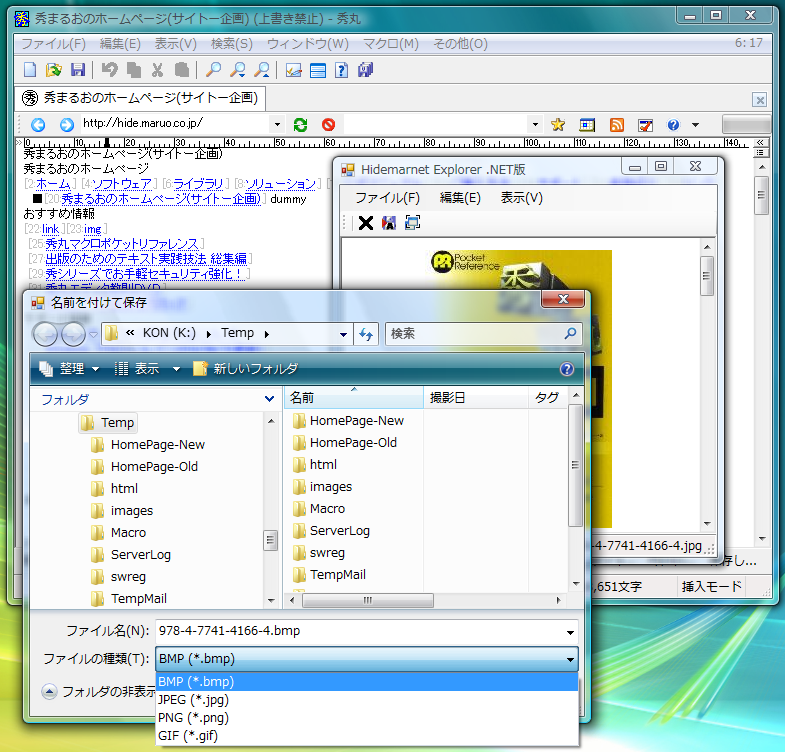The height and width of the screenshot is (752, 785).
Task: Click the browser Back arrow next to the URL
Action: [38, 124]
